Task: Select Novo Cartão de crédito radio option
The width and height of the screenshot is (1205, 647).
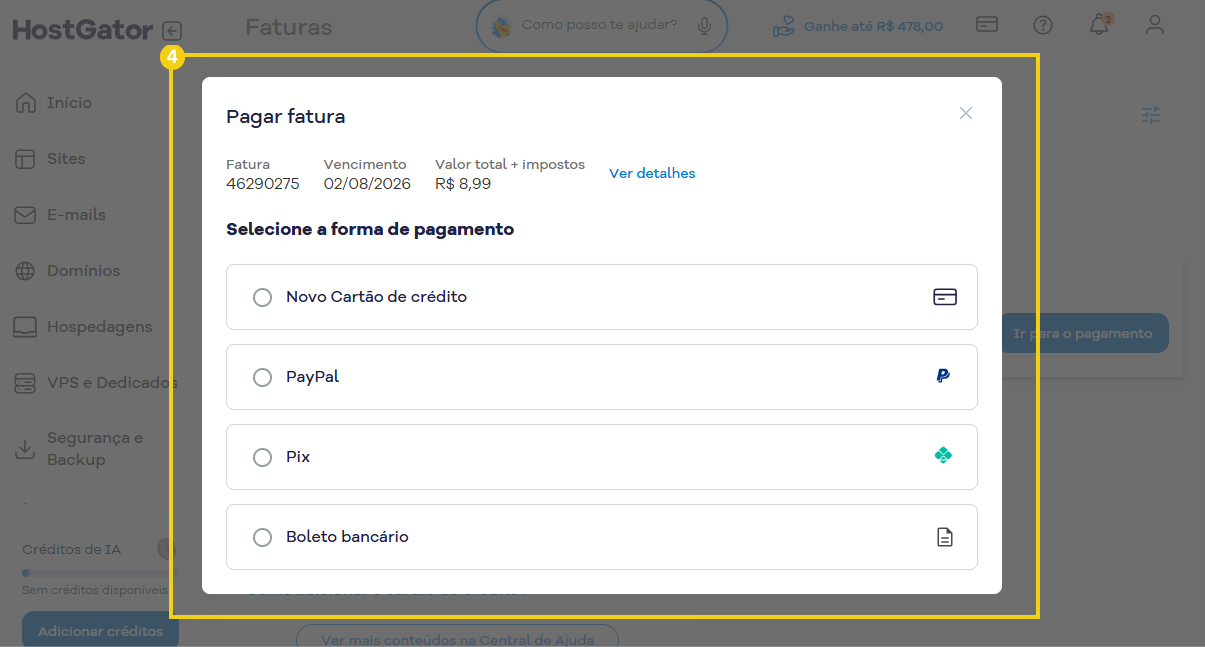Action: point(262,297)
